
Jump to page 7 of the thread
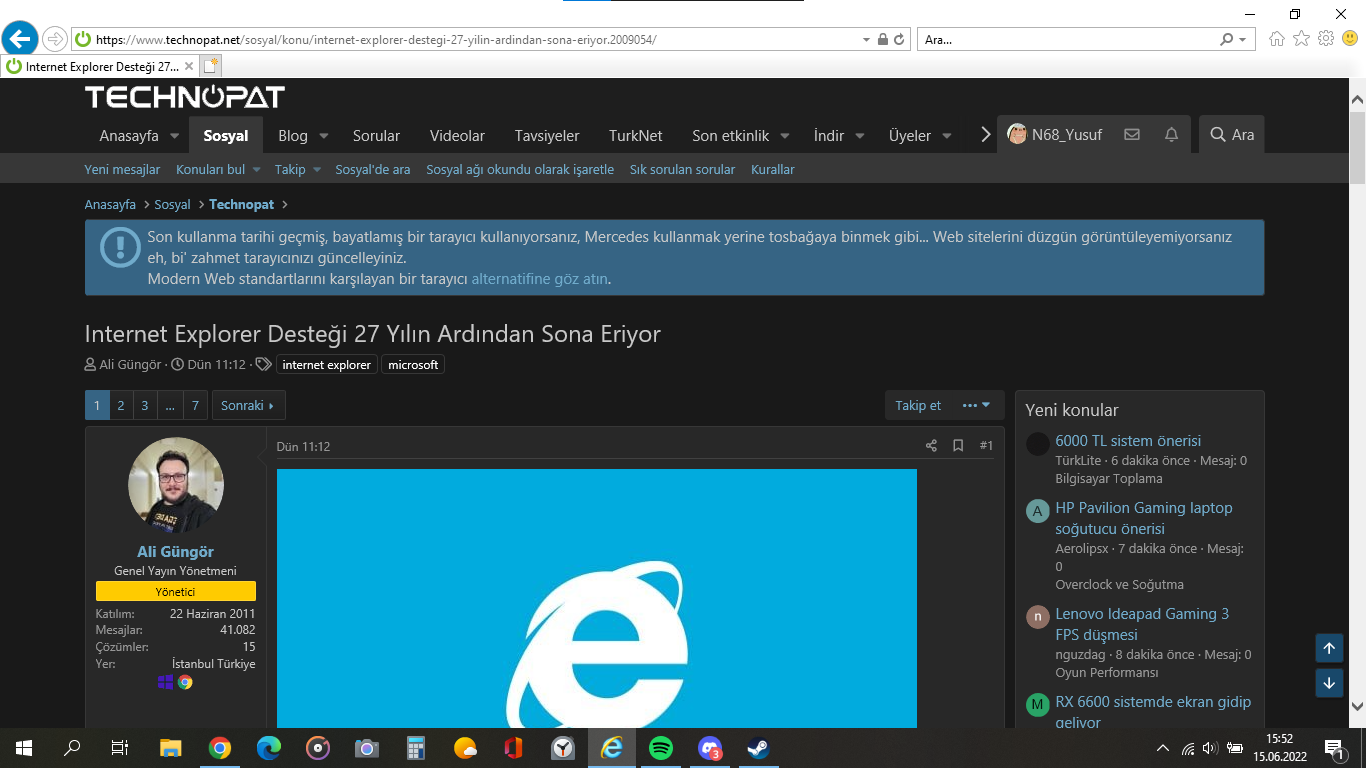pos(195,405)
